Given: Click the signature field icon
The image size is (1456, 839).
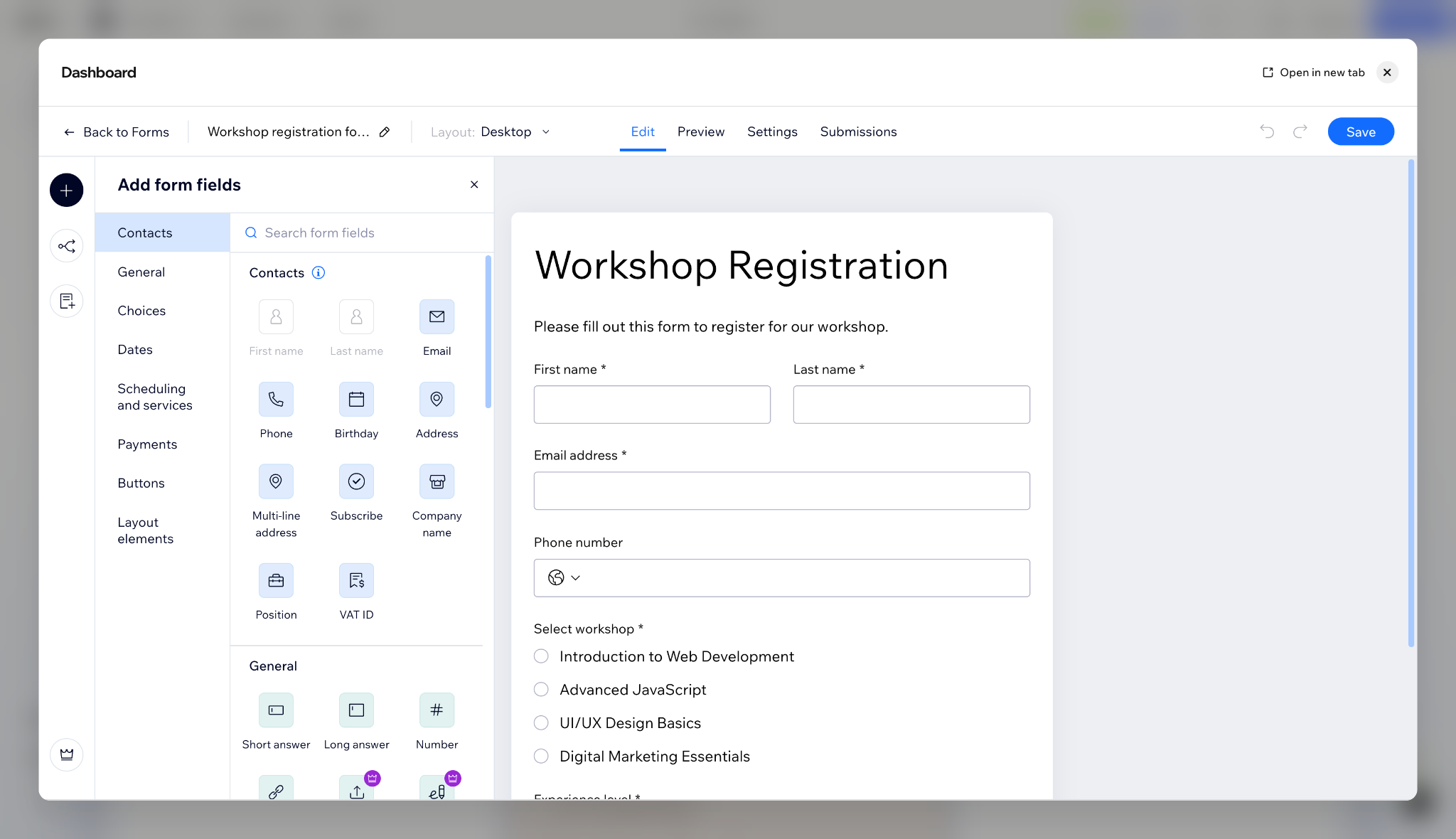Looking at the screenshot, I should click(x=437, y=788).
